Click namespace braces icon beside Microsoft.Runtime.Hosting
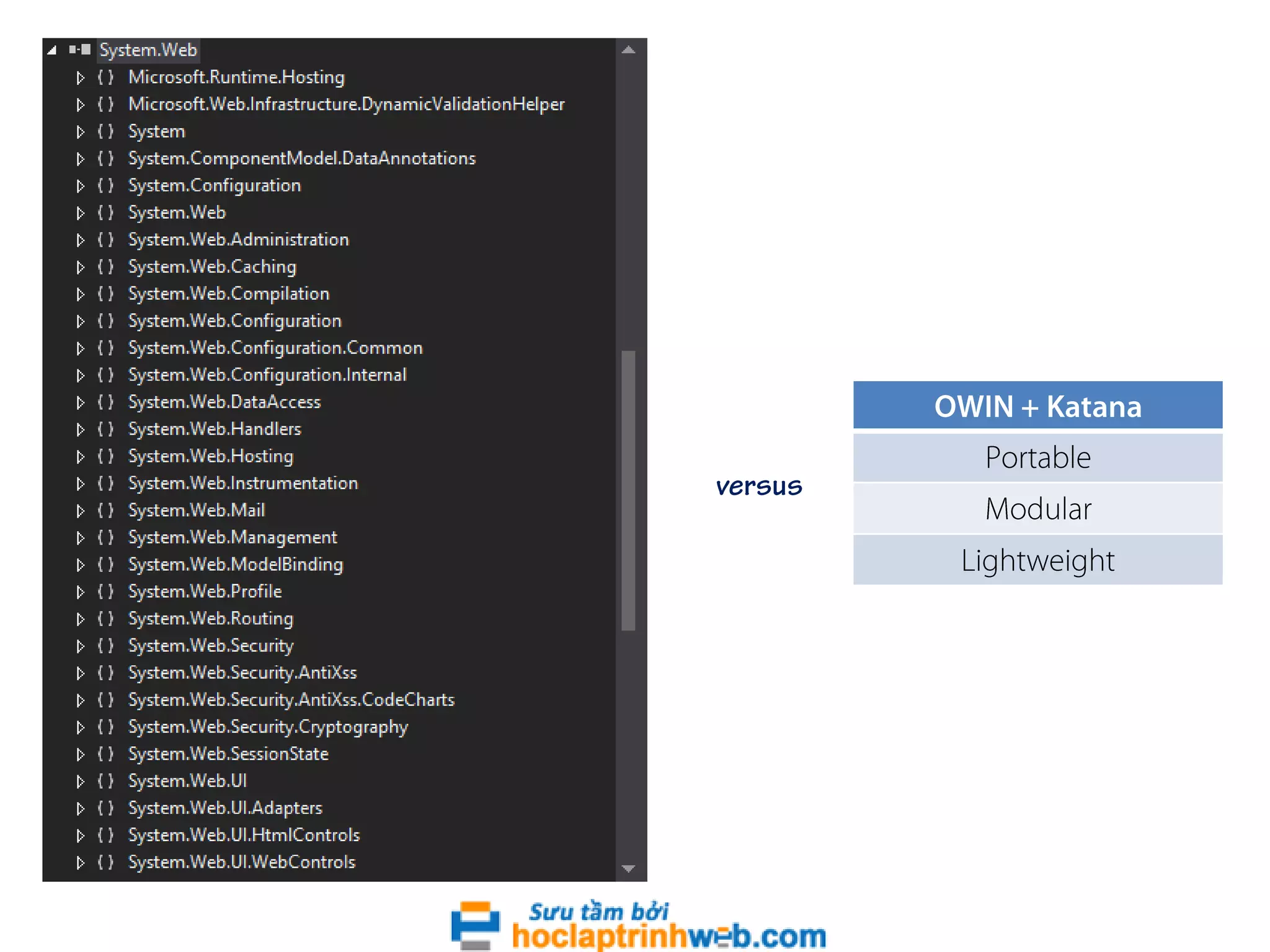1270x952 pixels. [105, 77]
